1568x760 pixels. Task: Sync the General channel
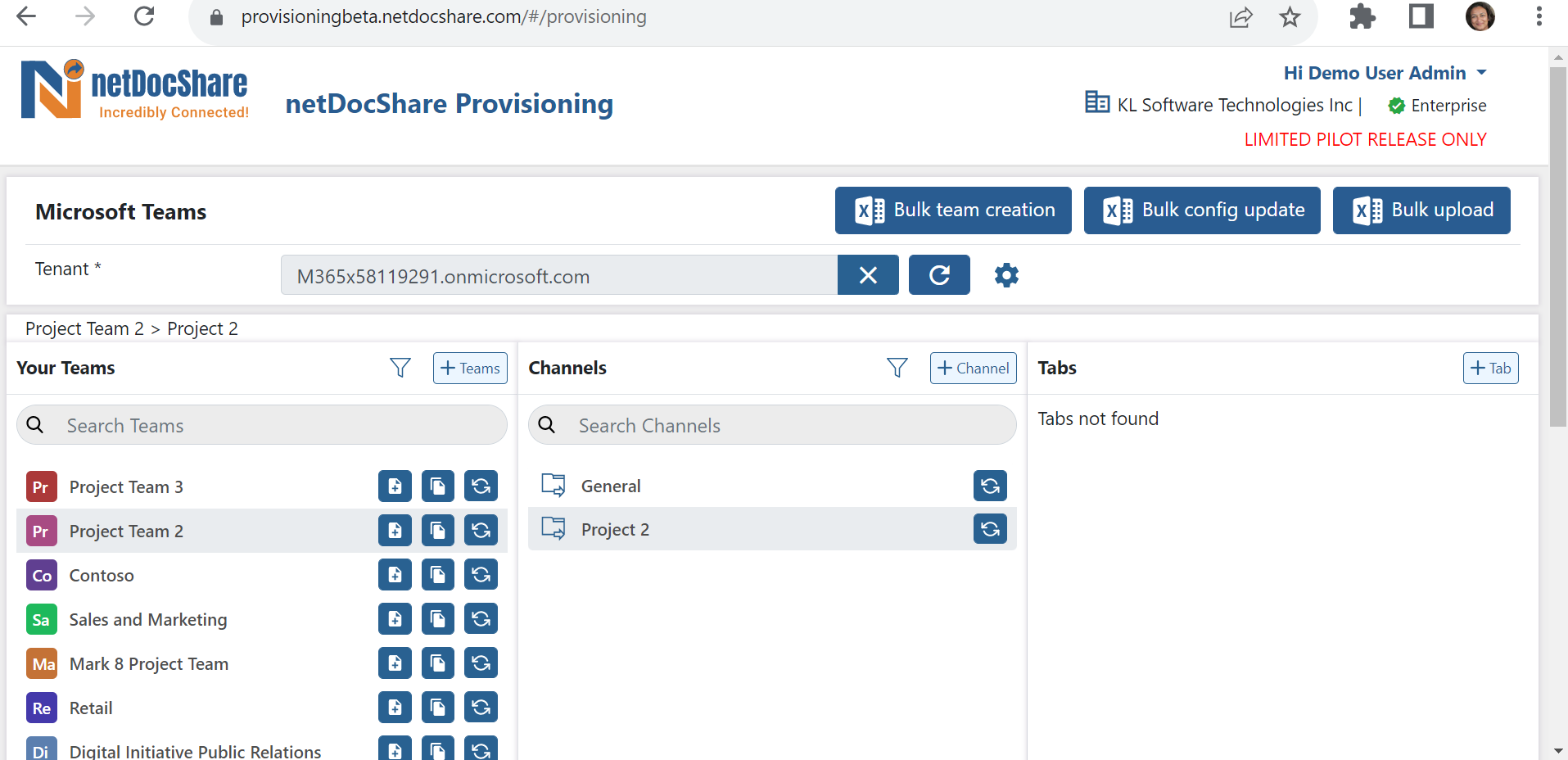[x=990, y=486]
